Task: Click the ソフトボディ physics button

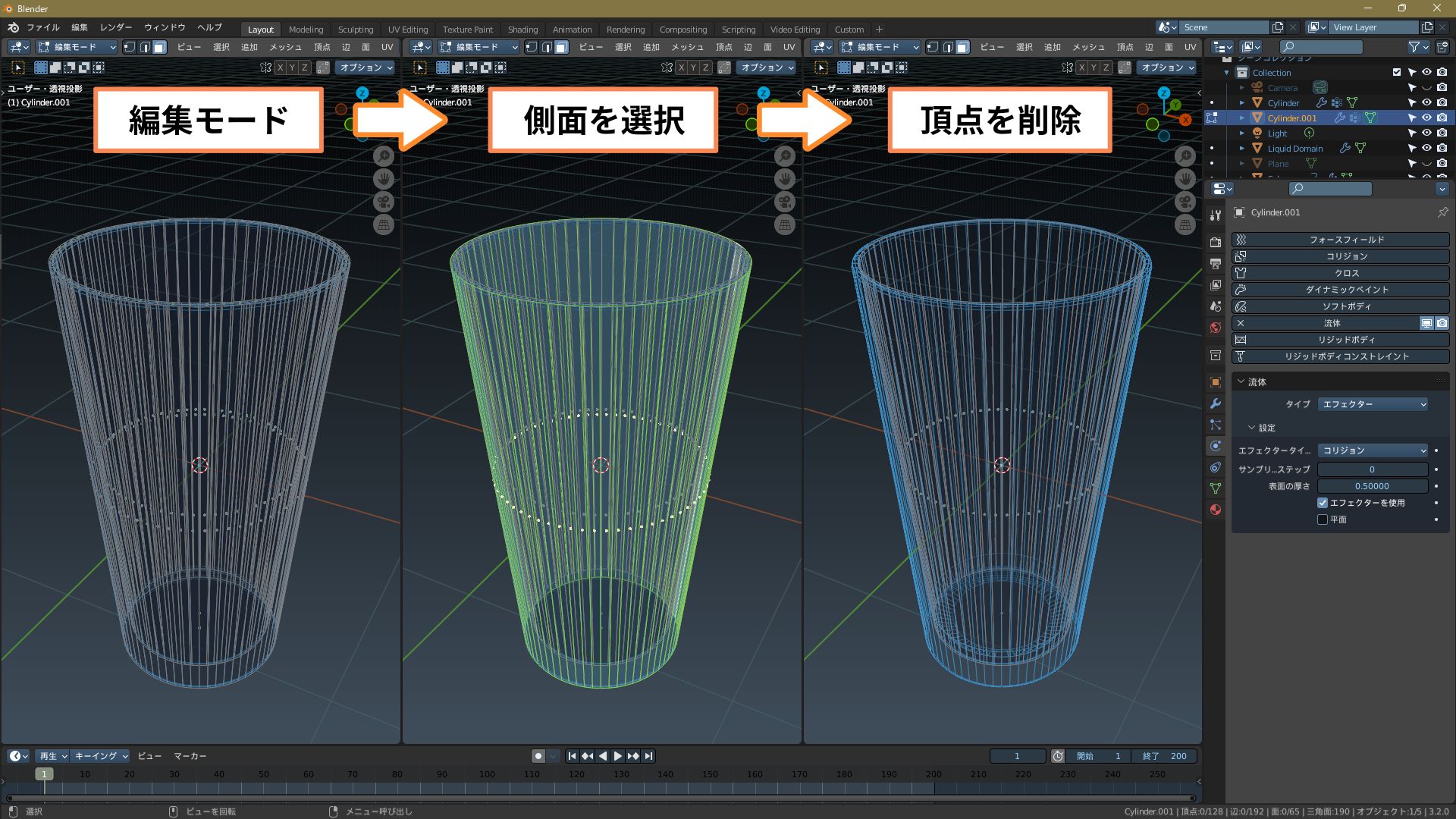Action: click(1346, 306)
